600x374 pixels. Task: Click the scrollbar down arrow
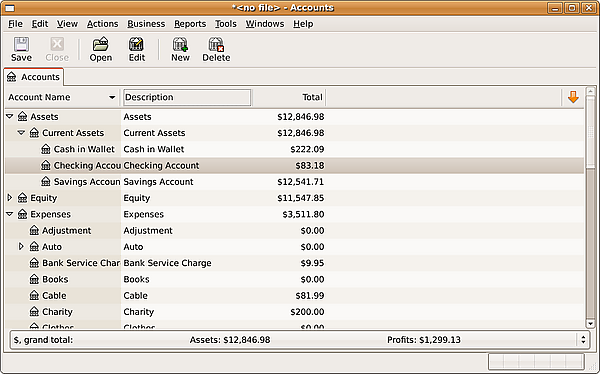[x=590, y=324]
